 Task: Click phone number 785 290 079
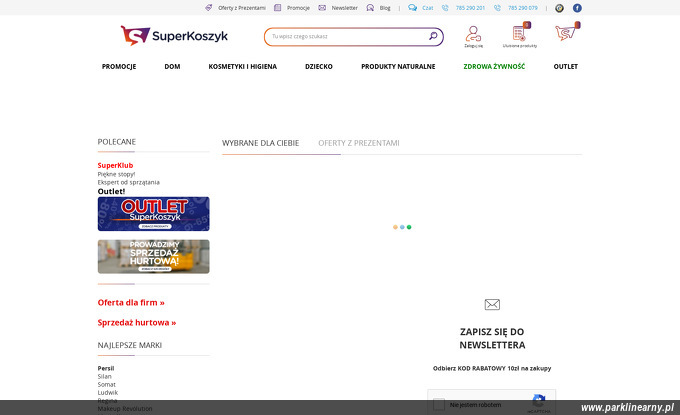[523, 8]
